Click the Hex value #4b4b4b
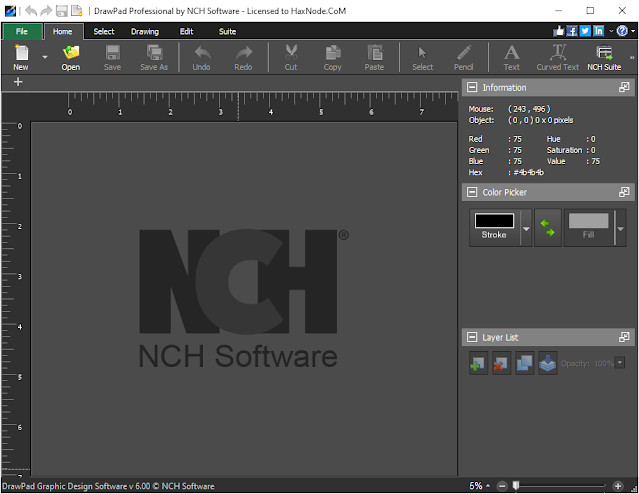The image size is (639, 494). pyautogui.click(x=529, y=172)
